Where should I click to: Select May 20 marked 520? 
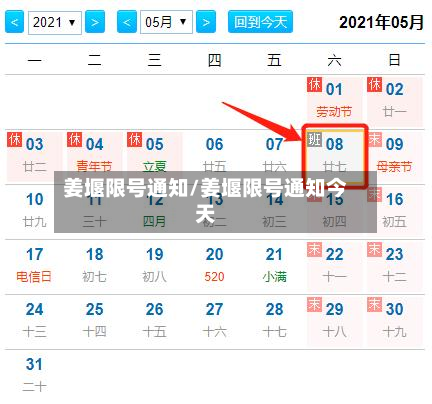[x=215, y=266]
